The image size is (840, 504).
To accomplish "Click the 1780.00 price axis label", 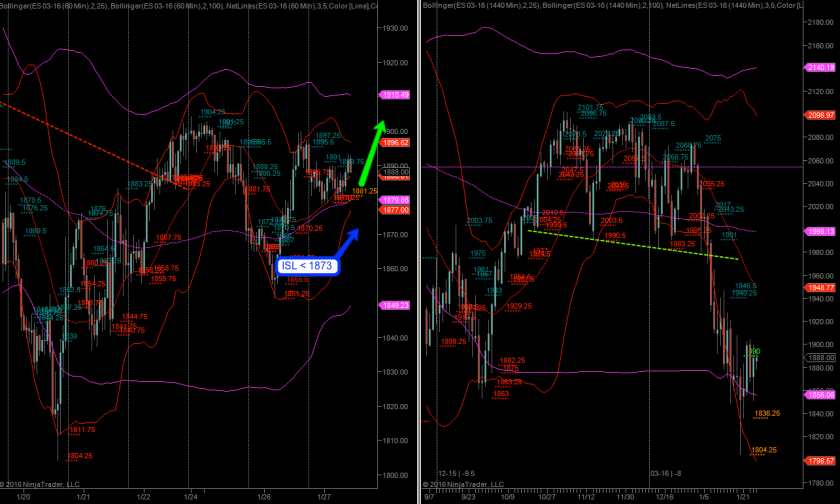I will [822, 483].
